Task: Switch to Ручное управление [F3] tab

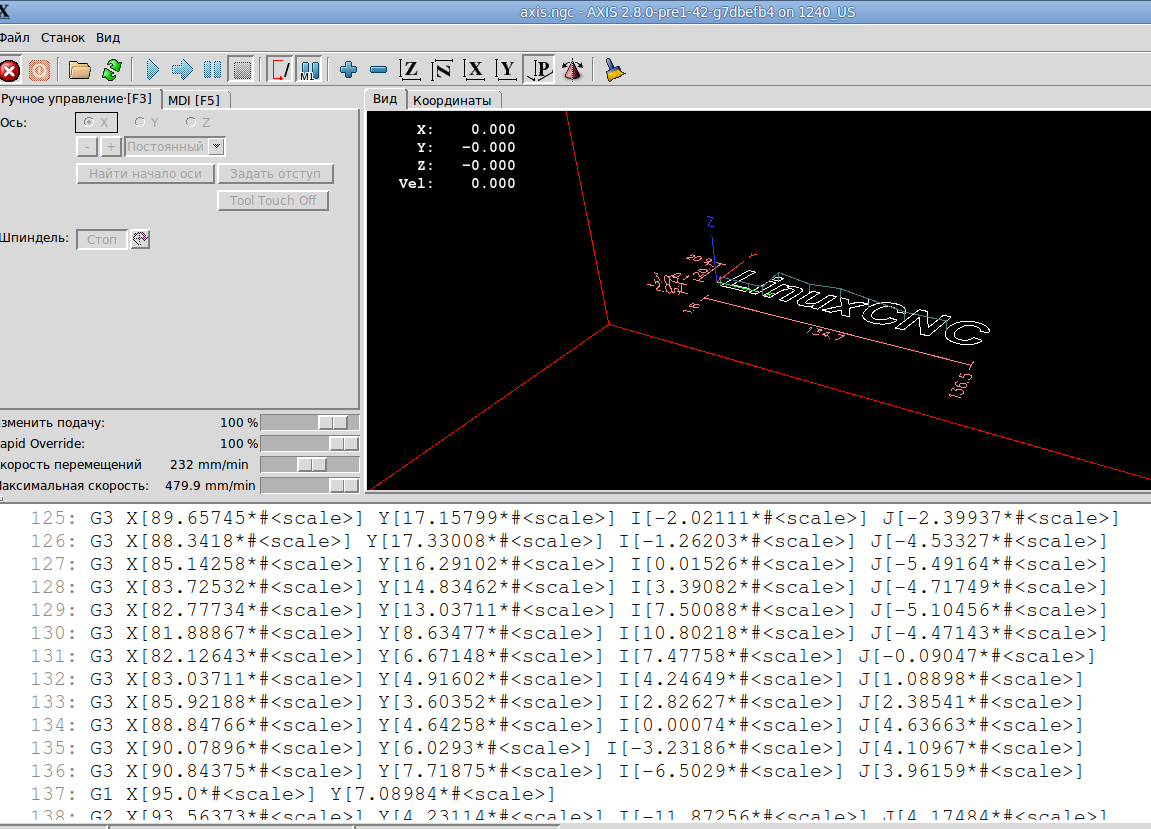Action: pos(78,98)
